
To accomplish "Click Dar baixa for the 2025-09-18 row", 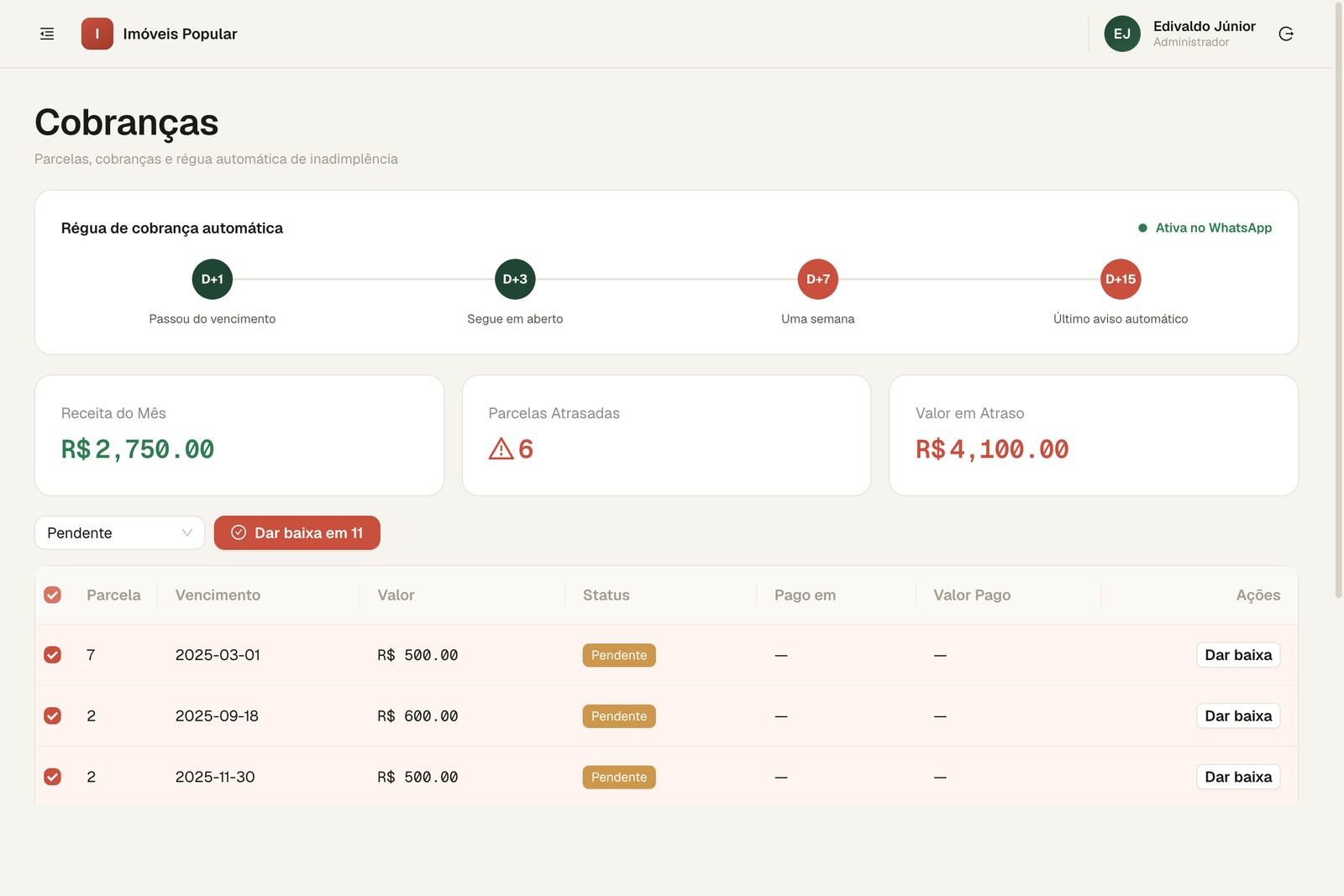I will pos(1238,715).
